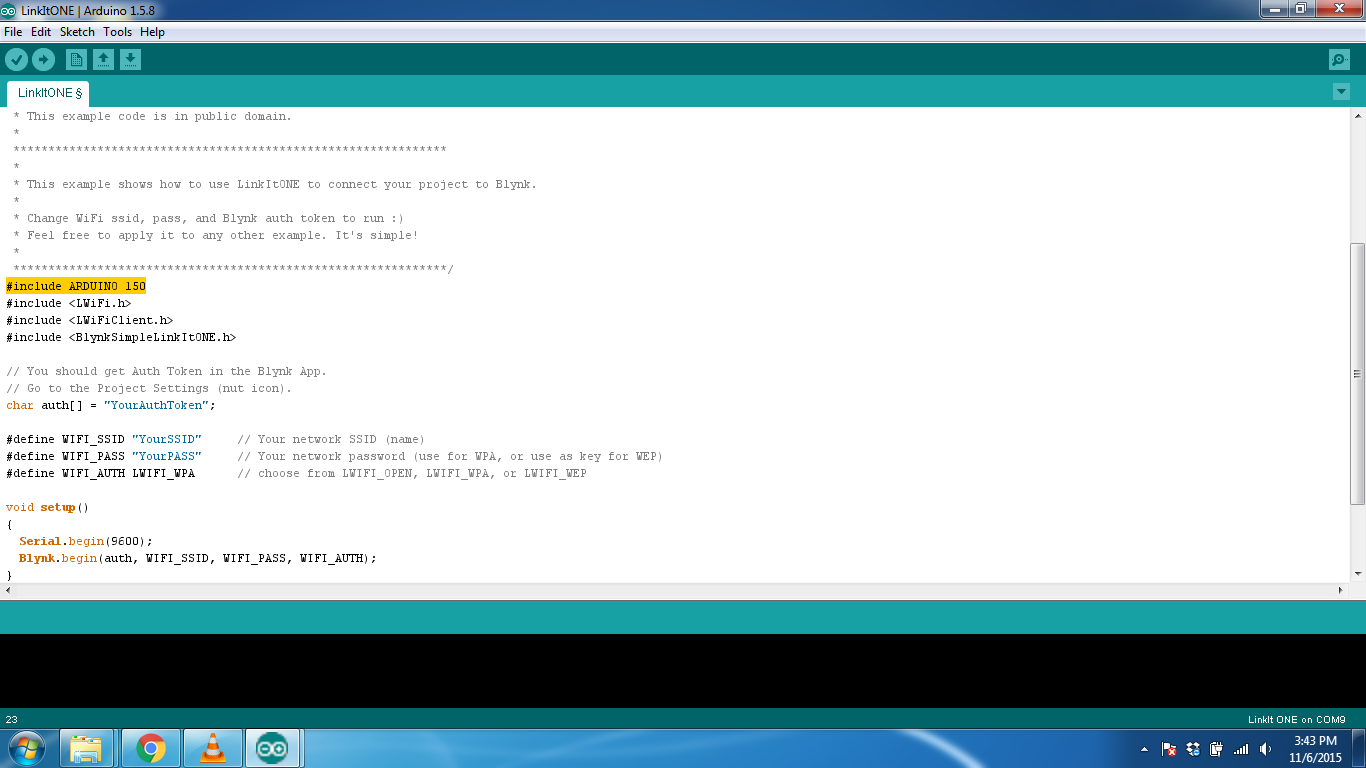Click the "YourAuthToken" string
The image size is (1366, 768).
point(156,405)
